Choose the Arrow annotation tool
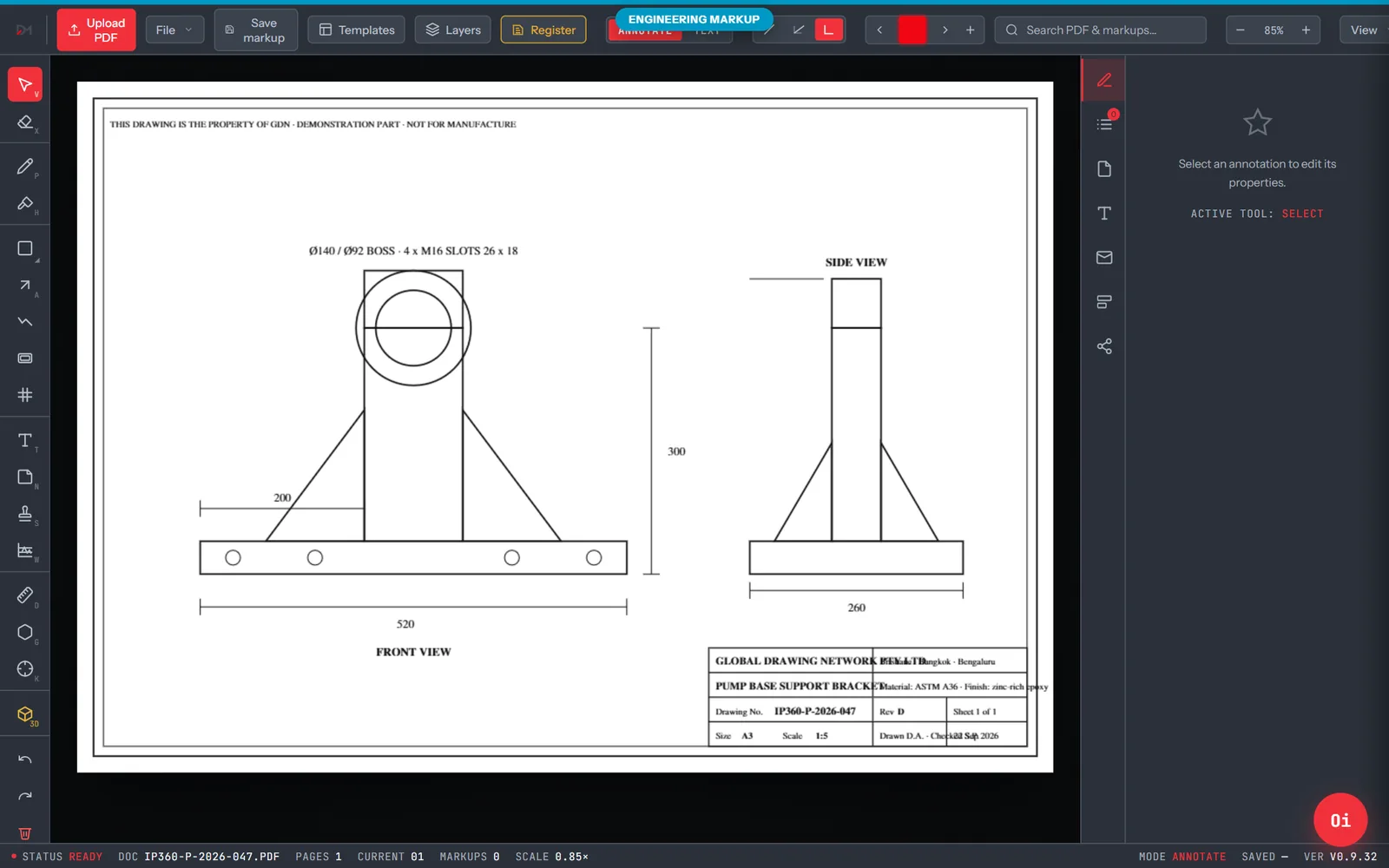This screenshot has width=1389, height=868. tap(25, 286)
